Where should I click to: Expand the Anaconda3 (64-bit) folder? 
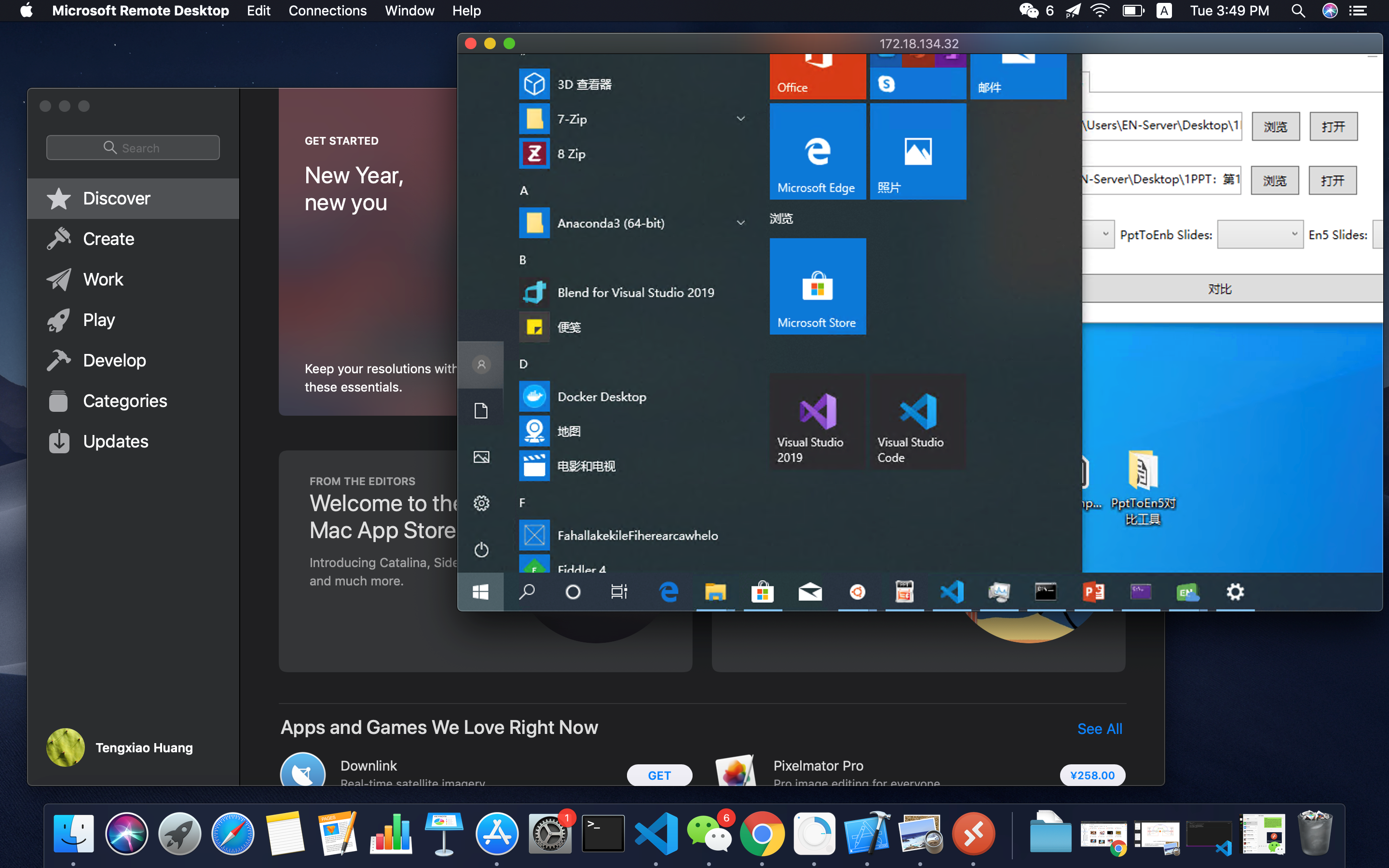pyautogui.click(x=740, y=223)
